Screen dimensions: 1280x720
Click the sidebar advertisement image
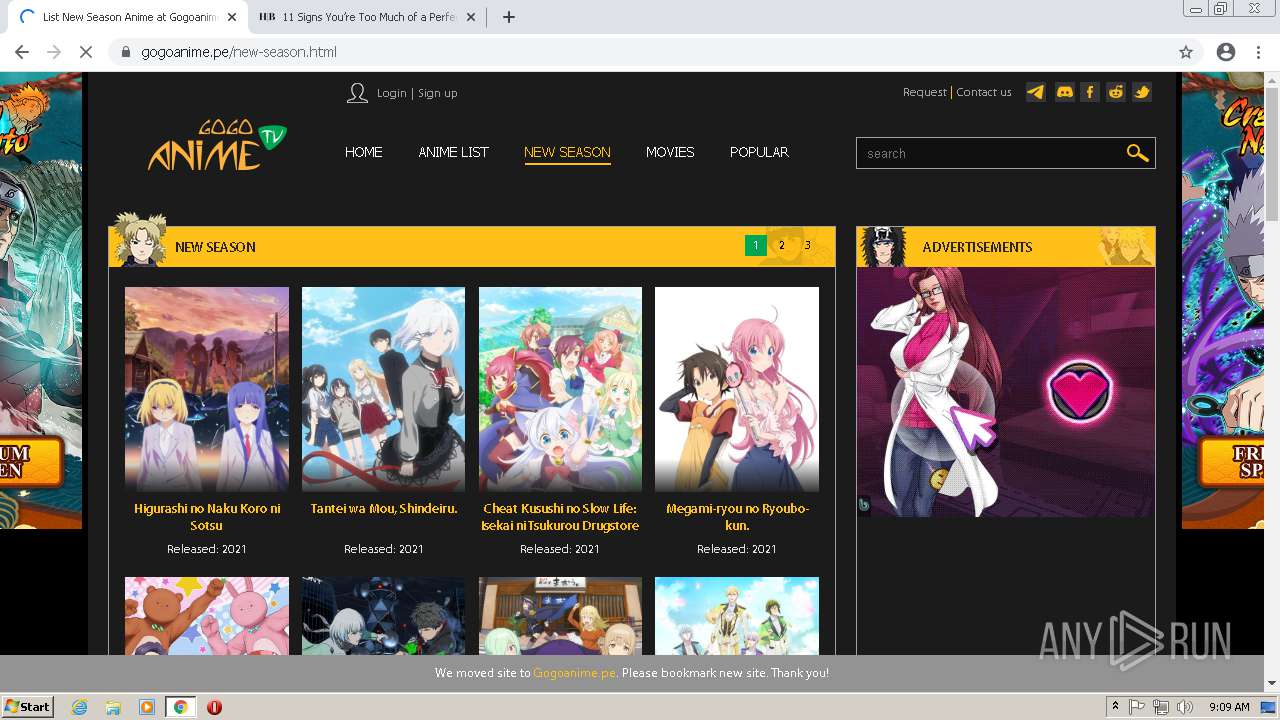click(x=1006, y=392)
